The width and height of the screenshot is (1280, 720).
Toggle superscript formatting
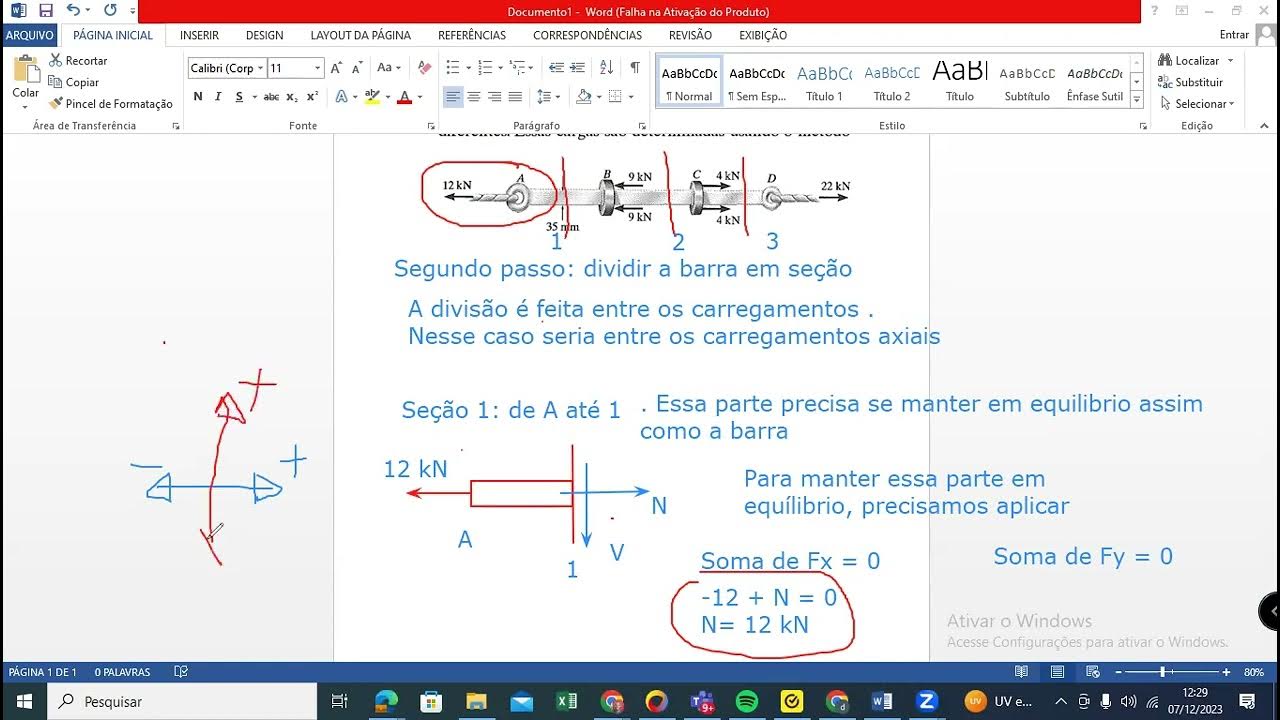tap(311, 96)
